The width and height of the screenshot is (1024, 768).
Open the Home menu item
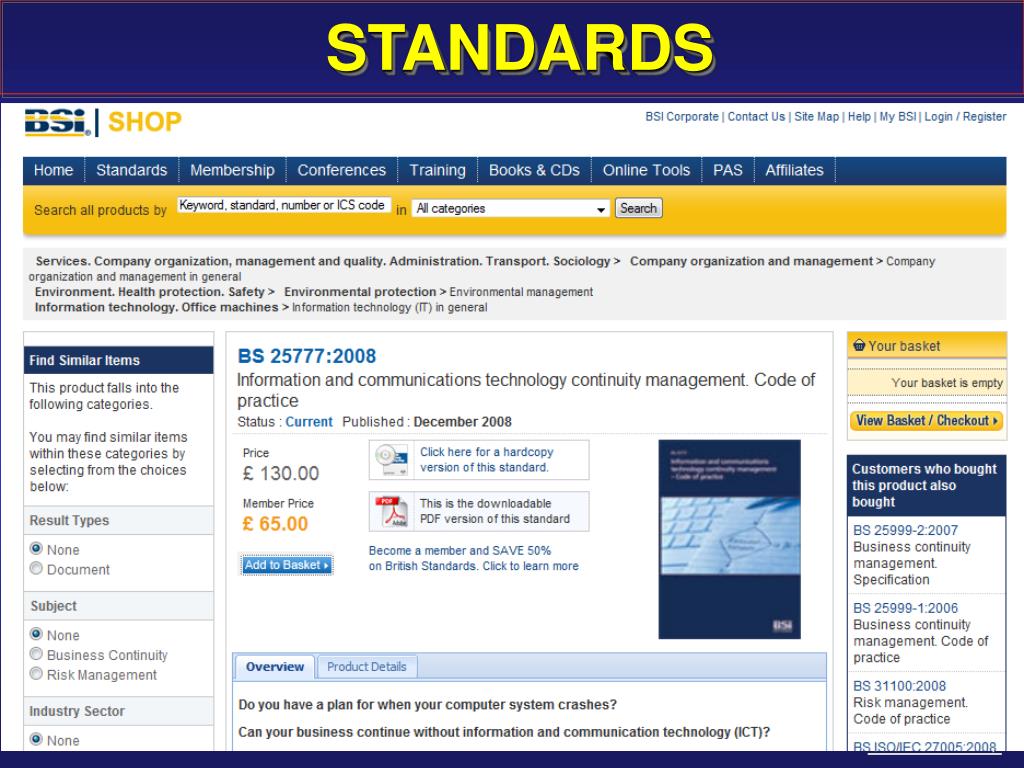click(54, 170)
